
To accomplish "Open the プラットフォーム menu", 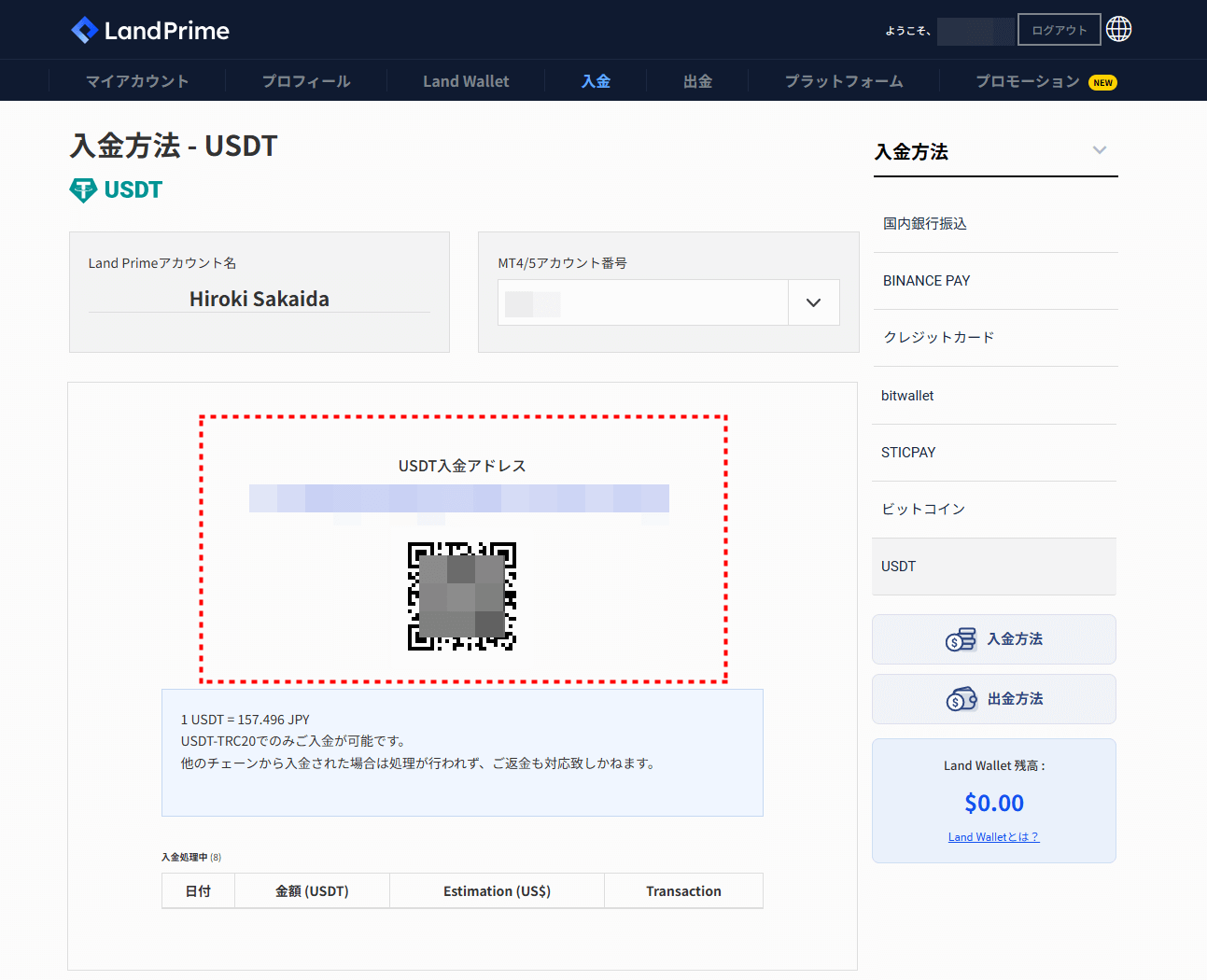I will [x=844, y=81].
